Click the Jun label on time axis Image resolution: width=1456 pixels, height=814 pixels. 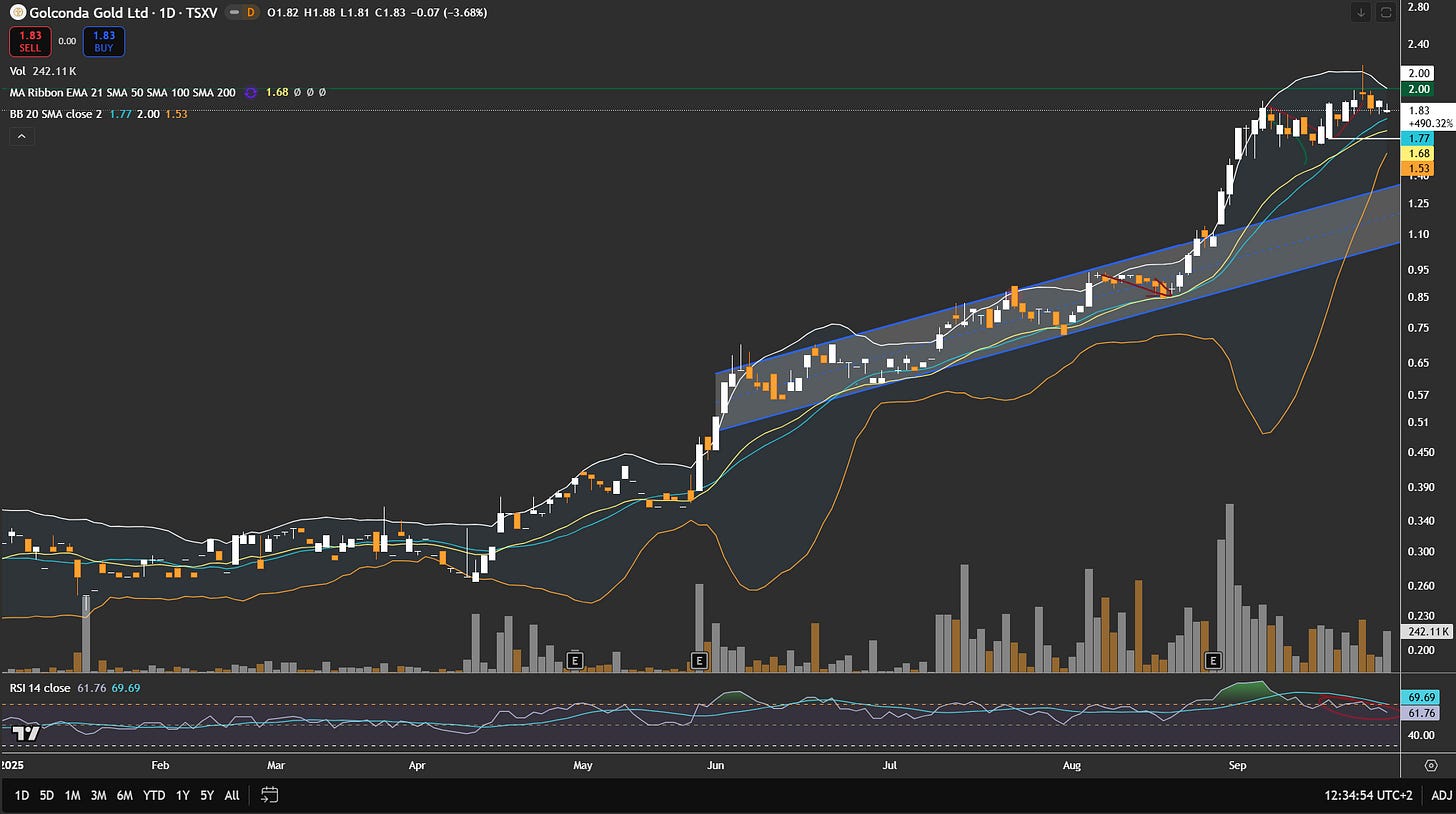(x=715, y=766)
